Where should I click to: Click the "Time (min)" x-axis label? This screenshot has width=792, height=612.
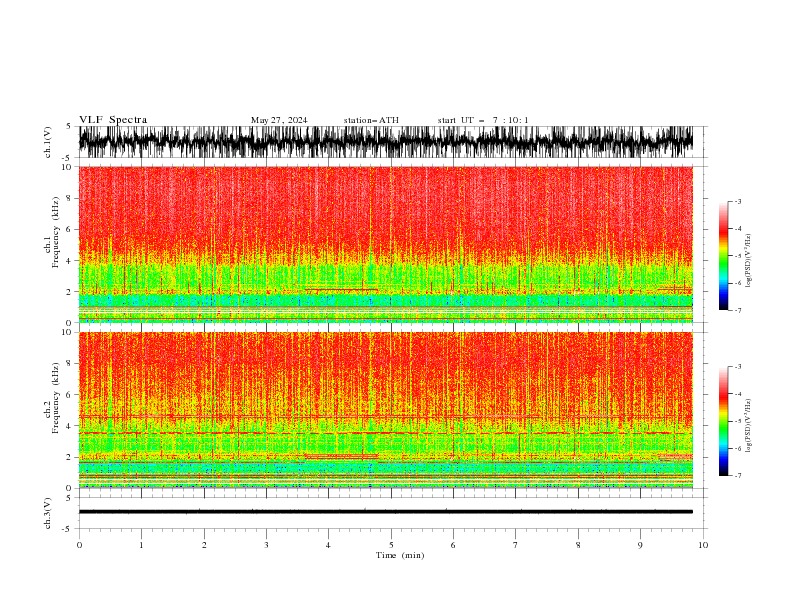point(400,555)
